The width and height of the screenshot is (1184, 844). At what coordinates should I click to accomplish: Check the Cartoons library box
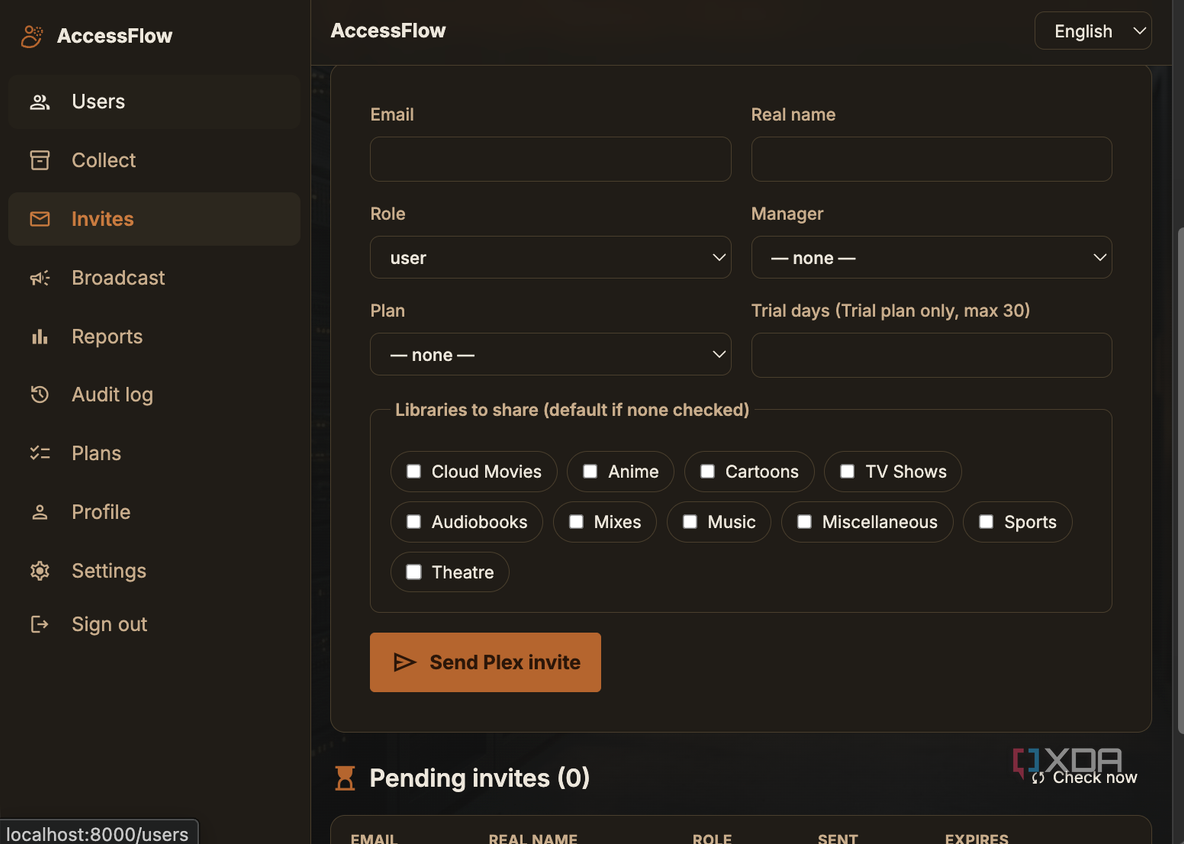[x=708, y=471]
